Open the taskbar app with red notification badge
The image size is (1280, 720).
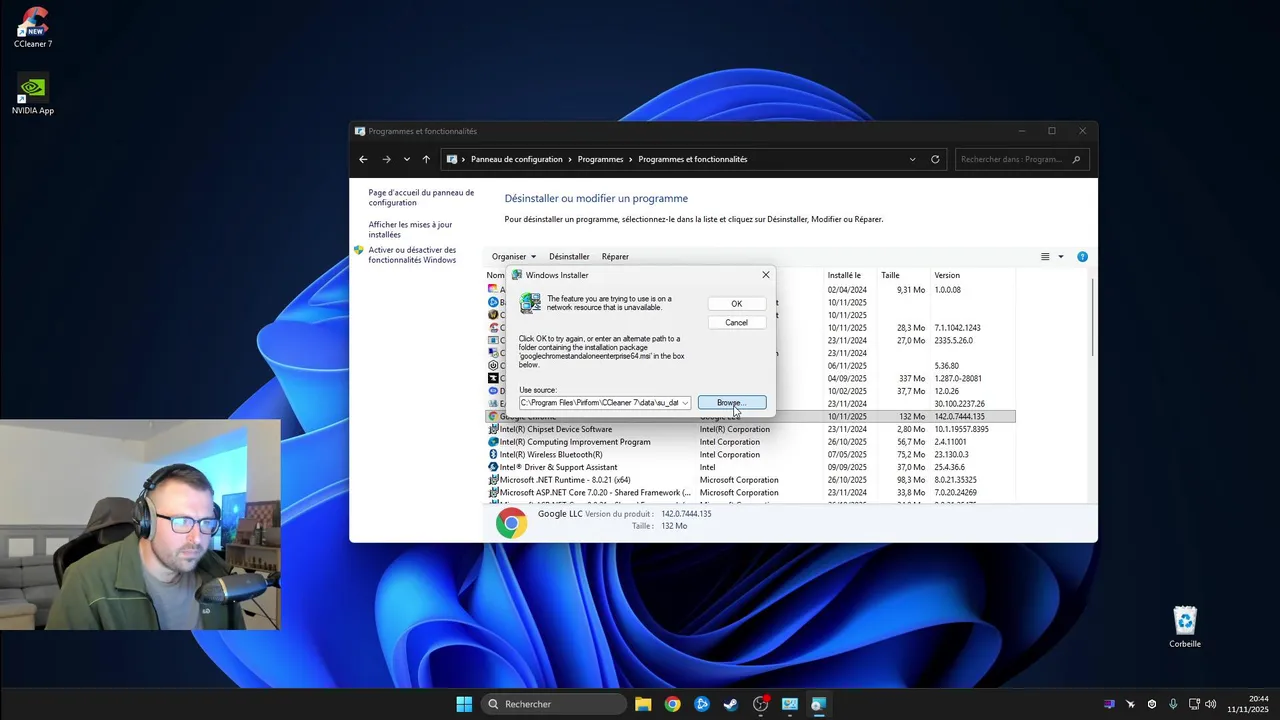(761, 704)
